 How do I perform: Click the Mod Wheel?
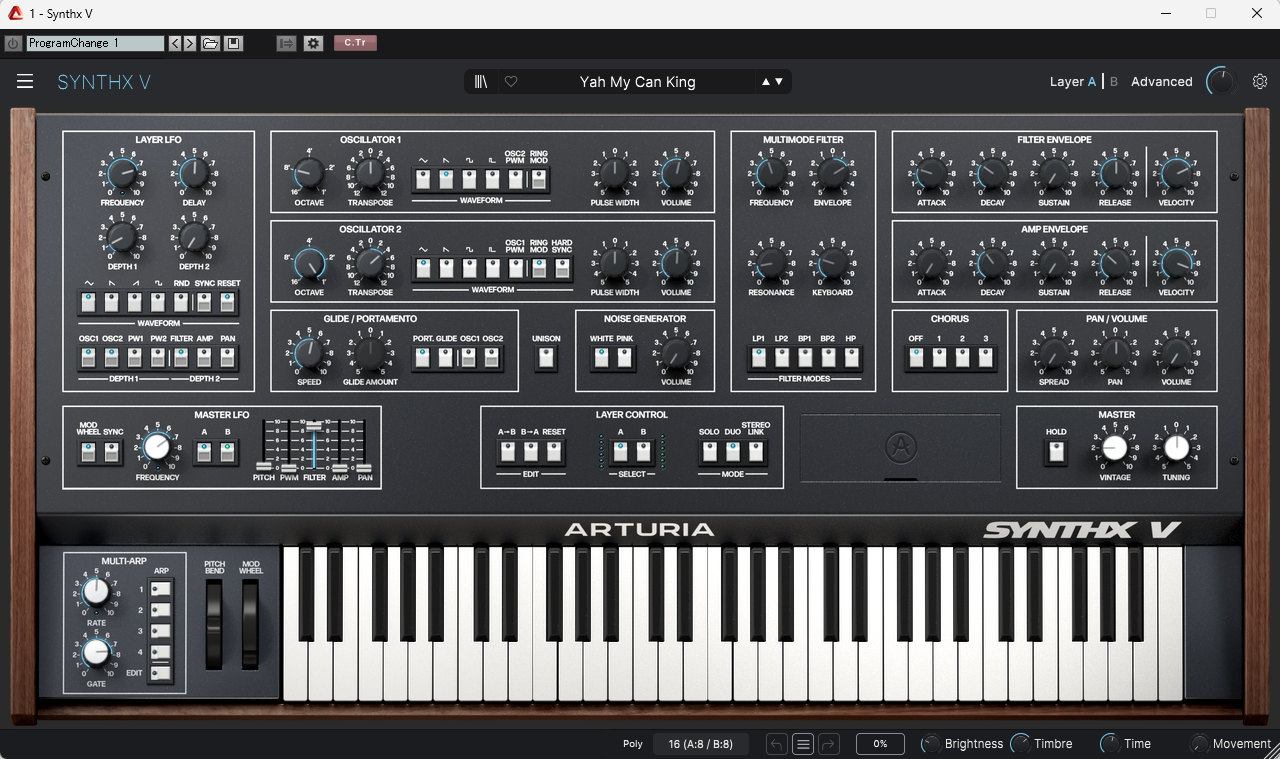tap(250, 624)
